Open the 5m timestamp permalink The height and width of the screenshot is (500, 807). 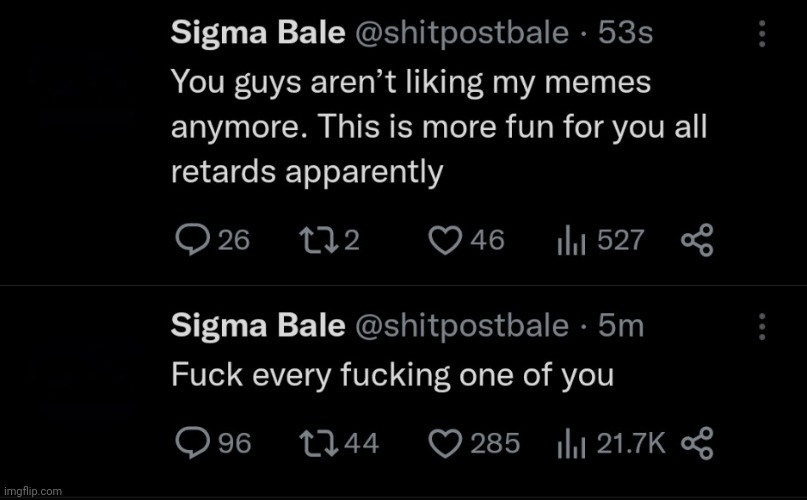coord(621,326)
